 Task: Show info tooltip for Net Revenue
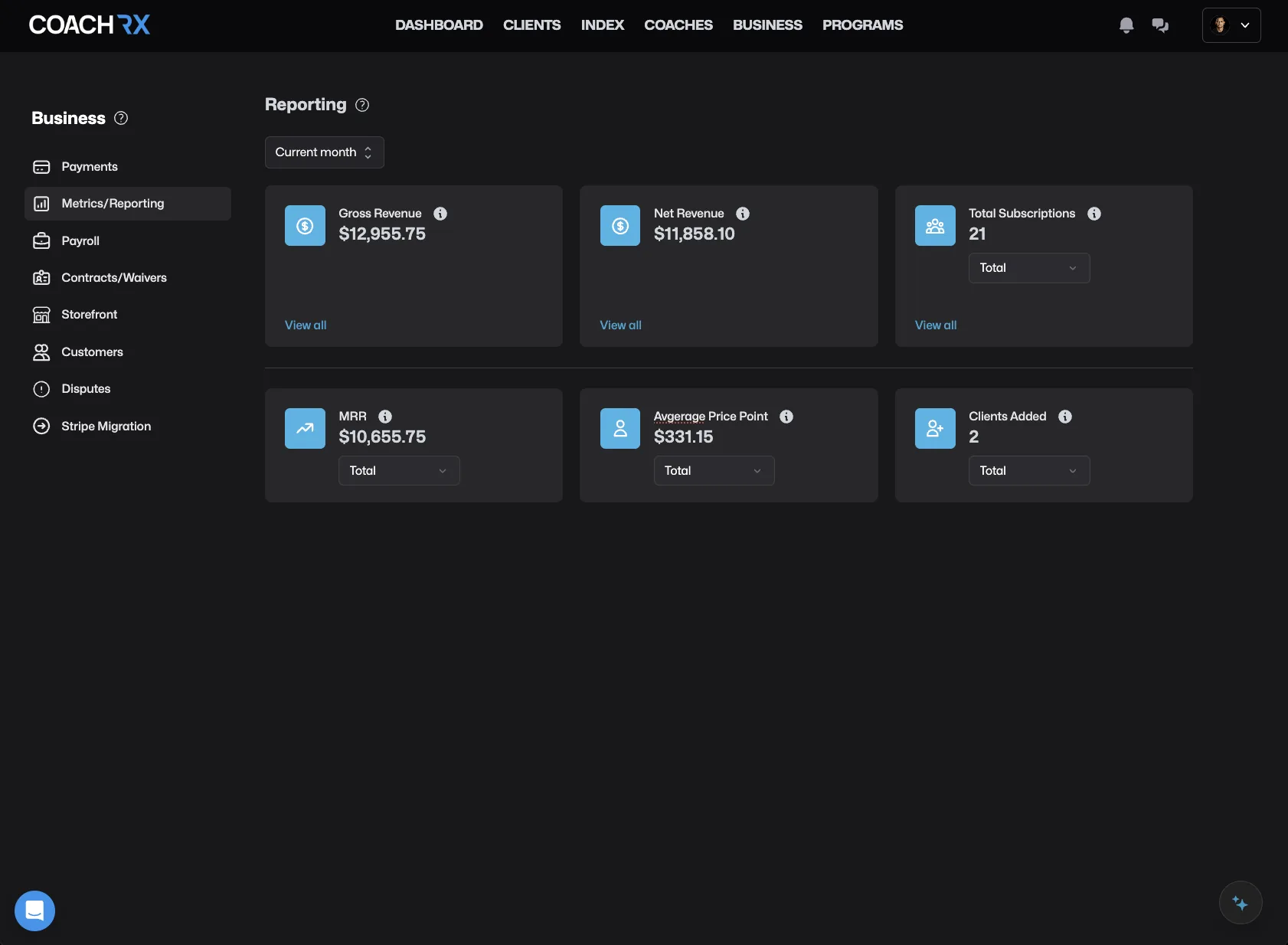743,214
